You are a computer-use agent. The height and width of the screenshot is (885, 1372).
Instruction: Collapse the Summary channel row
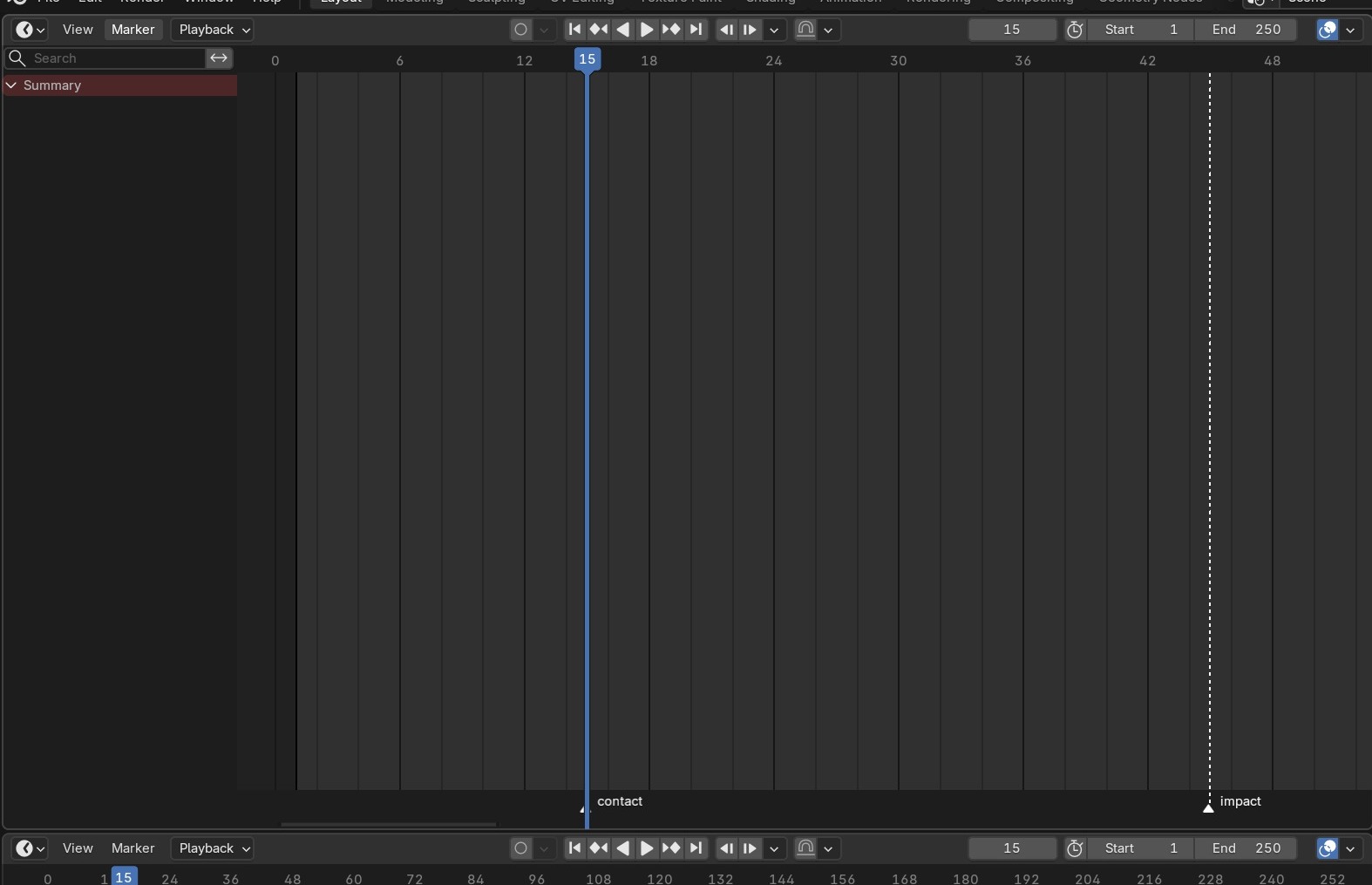11,85
